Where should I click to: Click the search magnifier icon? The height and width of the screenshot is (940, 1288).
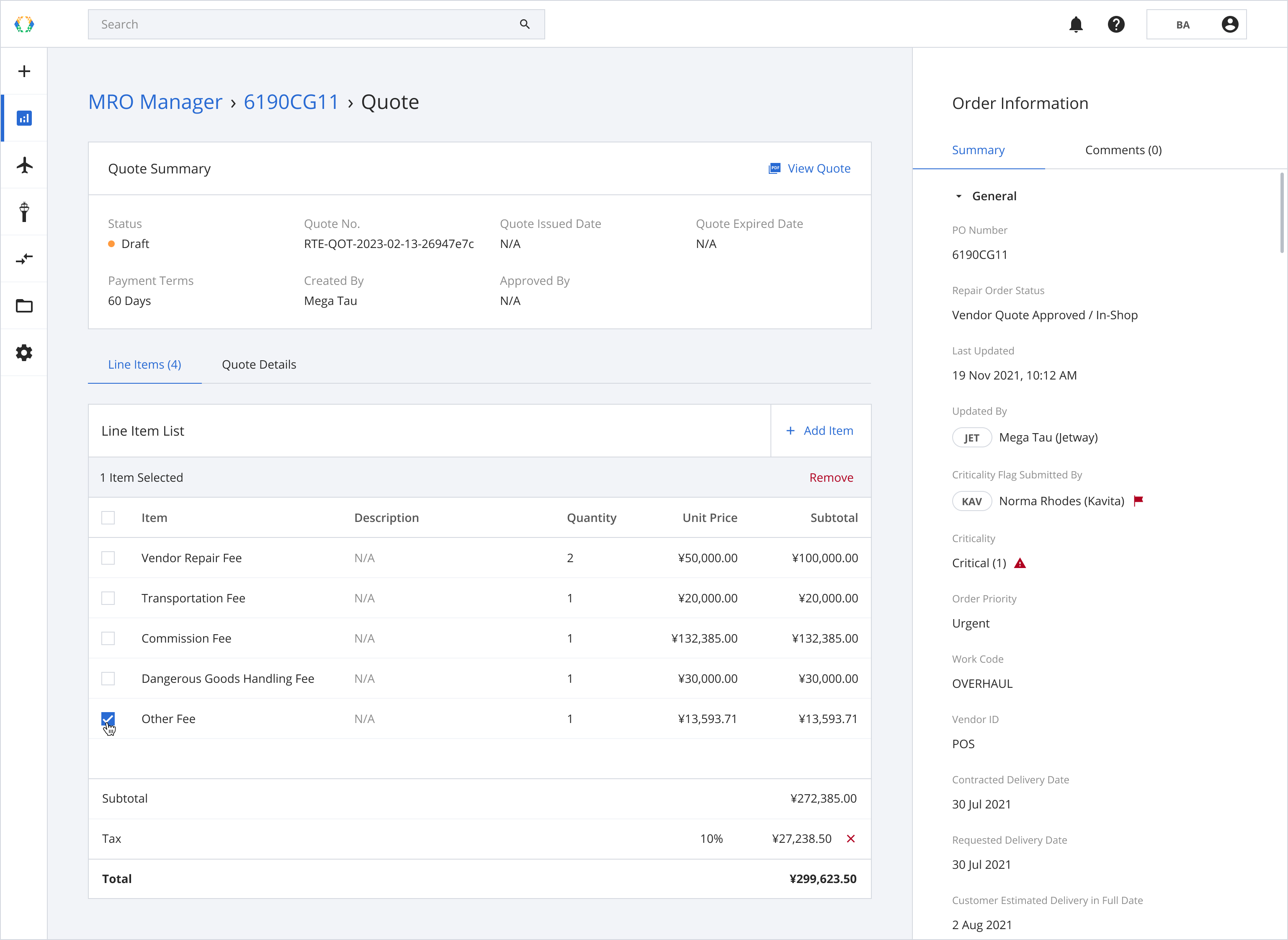[524, 24]
